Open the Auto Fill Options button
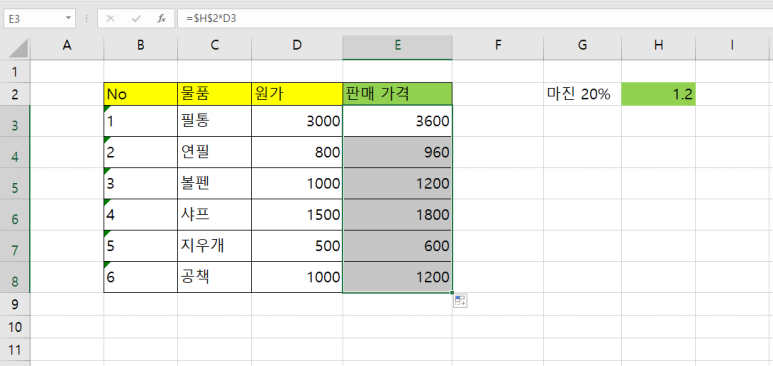 click(x=460, y=301)
